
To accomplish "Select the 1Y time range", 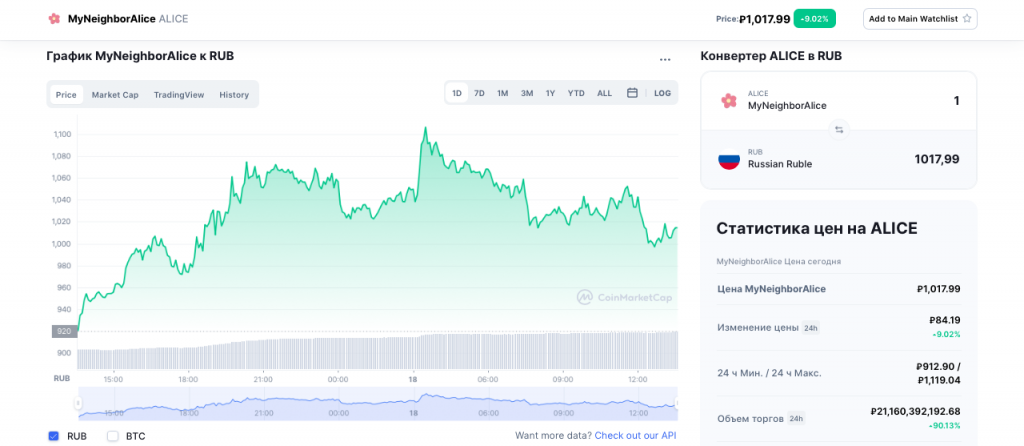I will pos(550,93).
